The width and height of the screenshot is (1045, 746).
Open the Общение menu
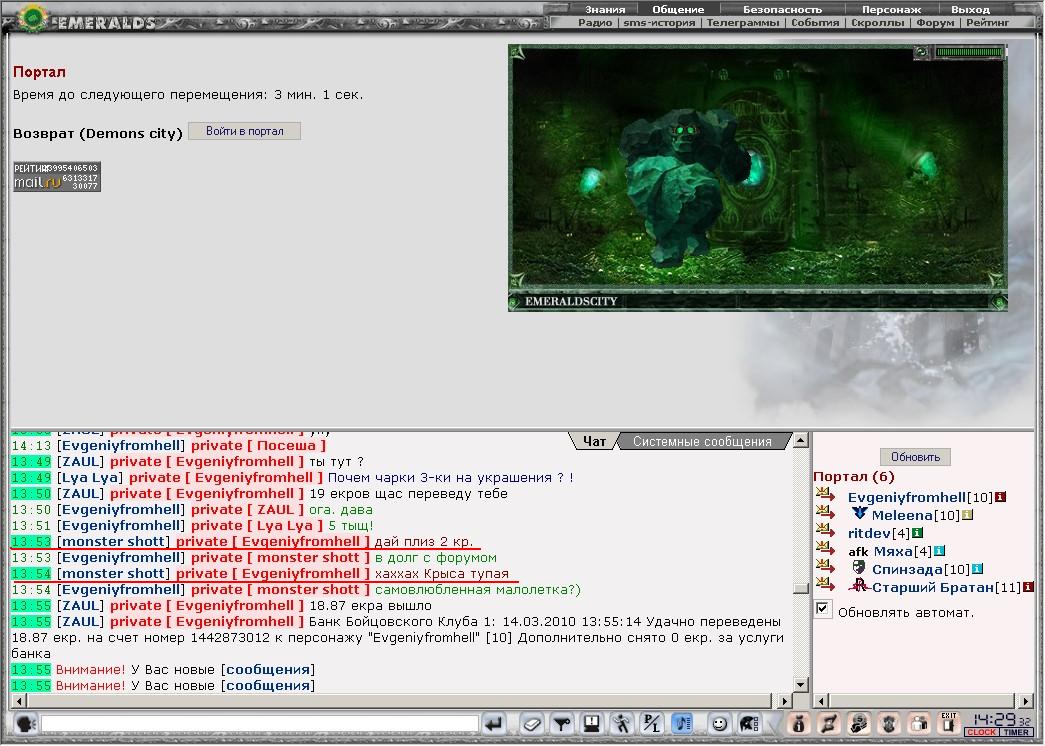[678, 9]
